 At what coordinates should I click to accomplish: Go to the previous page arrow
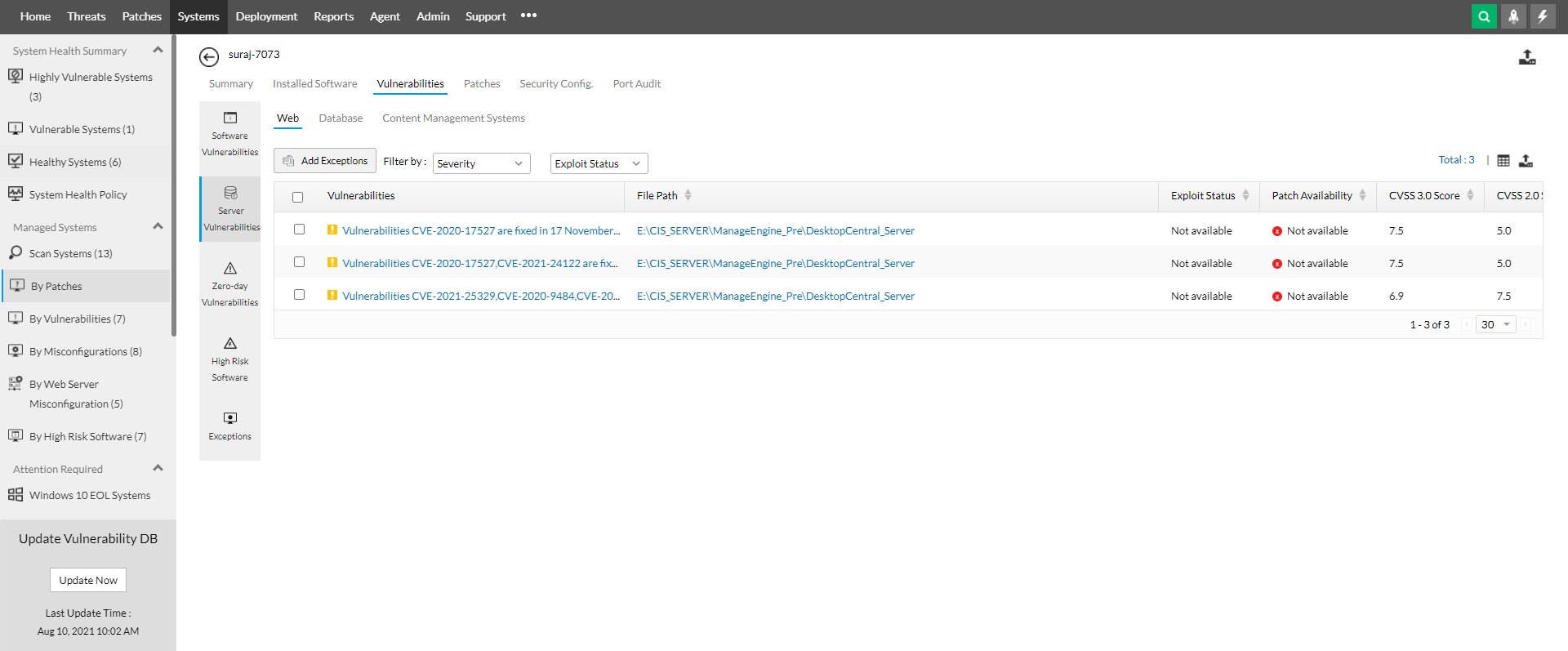(x=1467, y=324)
